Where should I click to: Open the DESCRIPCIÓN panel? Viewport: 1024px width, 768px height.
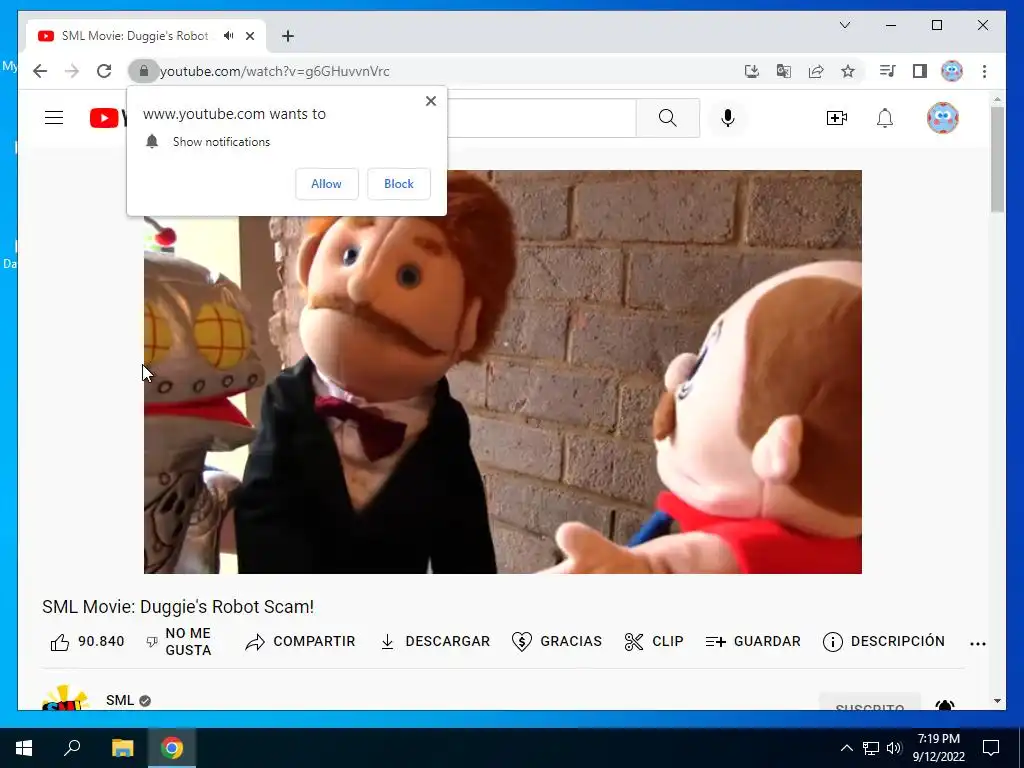coord(884,642)
